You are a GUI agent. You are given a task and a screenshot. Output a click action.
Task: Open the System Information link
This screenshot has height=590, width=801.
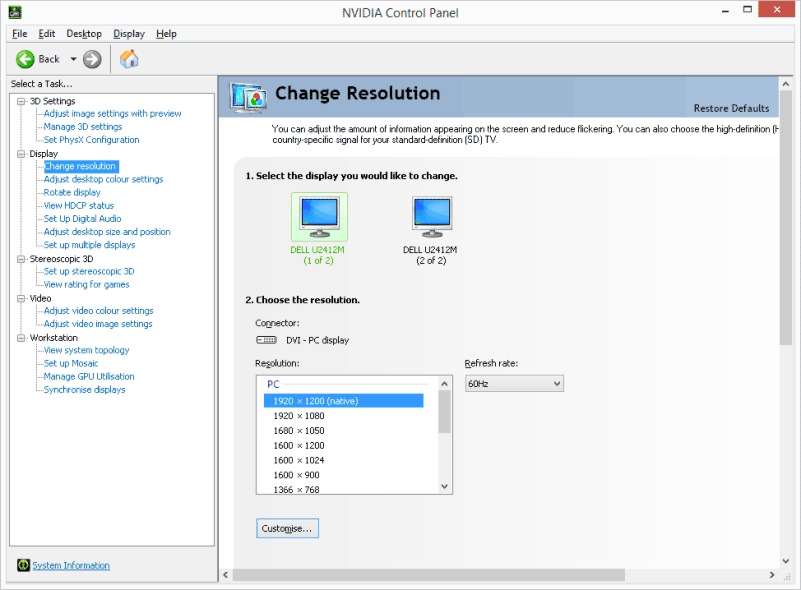click(71, 565)
